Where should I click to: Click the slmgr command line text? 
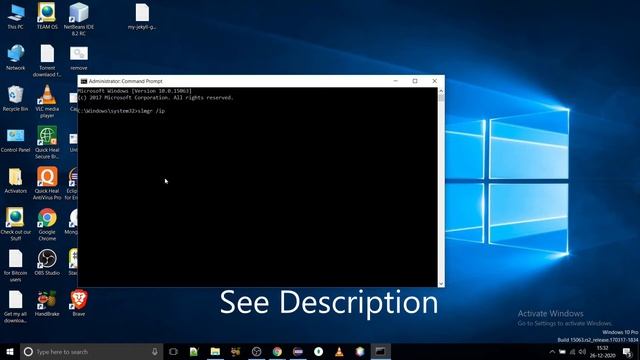(x=121, y=111)
